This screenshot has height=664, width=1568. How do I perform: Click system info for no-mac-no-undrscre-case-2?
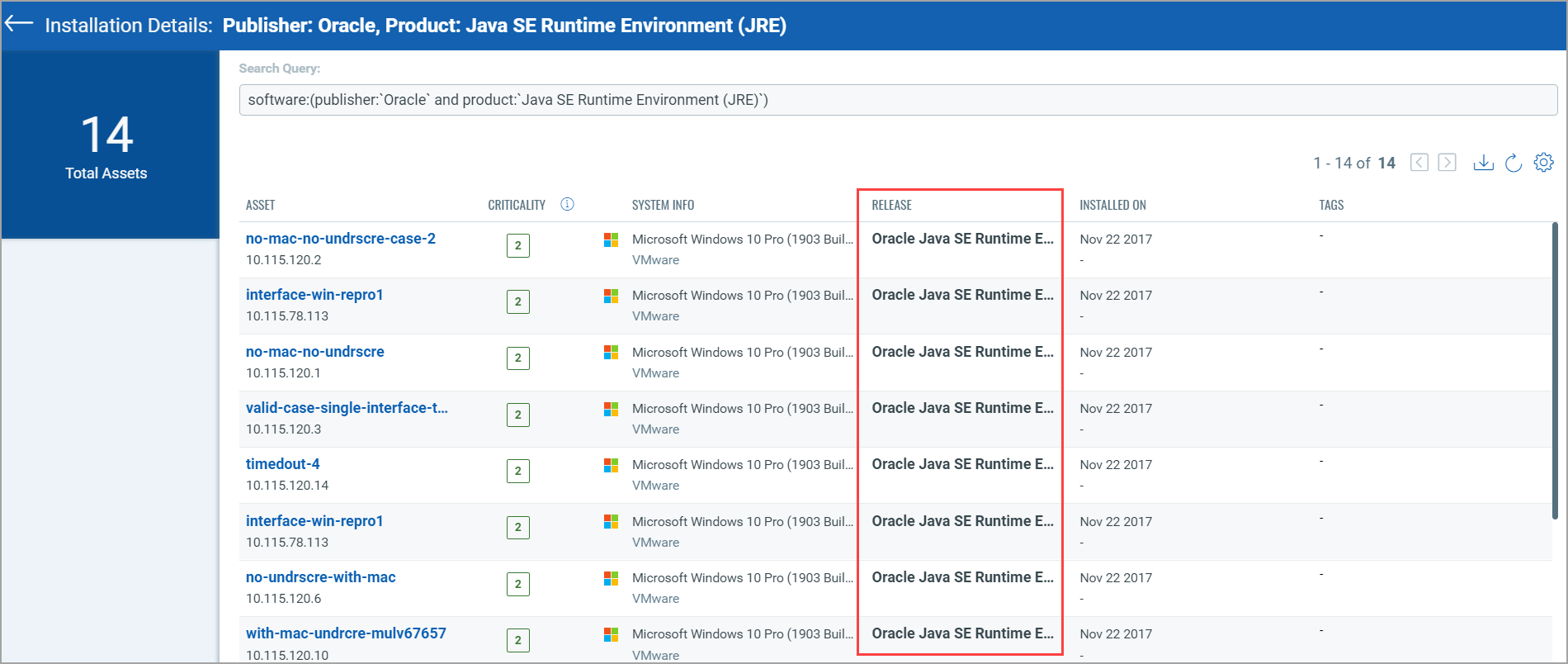[743, 240]
